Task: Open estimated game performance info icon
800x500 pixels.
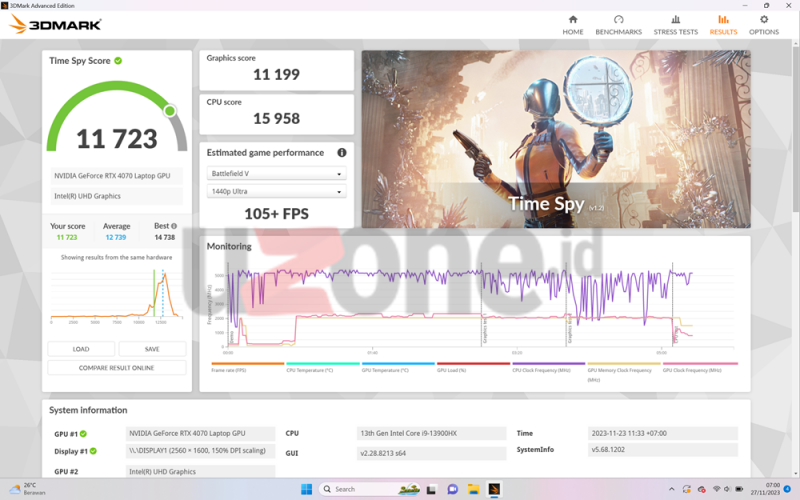Action: click(342, 153)
